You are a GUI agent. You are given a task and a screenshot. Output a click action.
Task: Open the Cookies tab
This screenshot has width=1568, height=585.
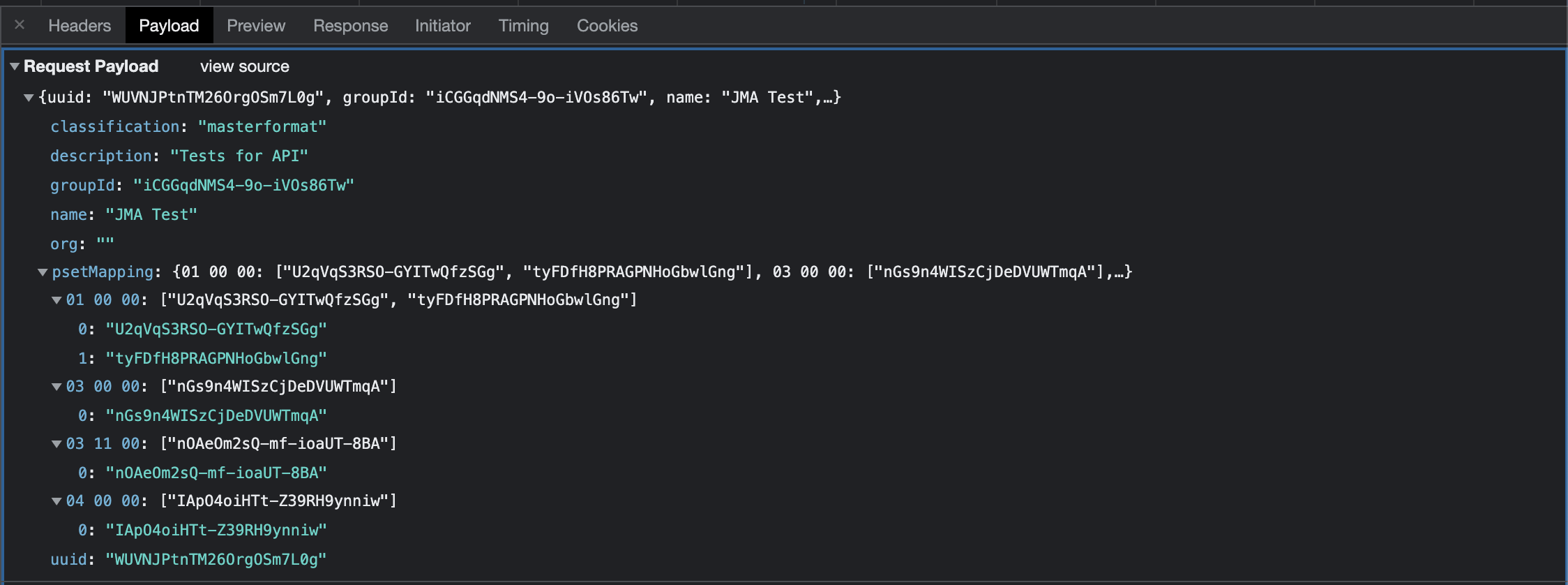(x=607, y=26)
